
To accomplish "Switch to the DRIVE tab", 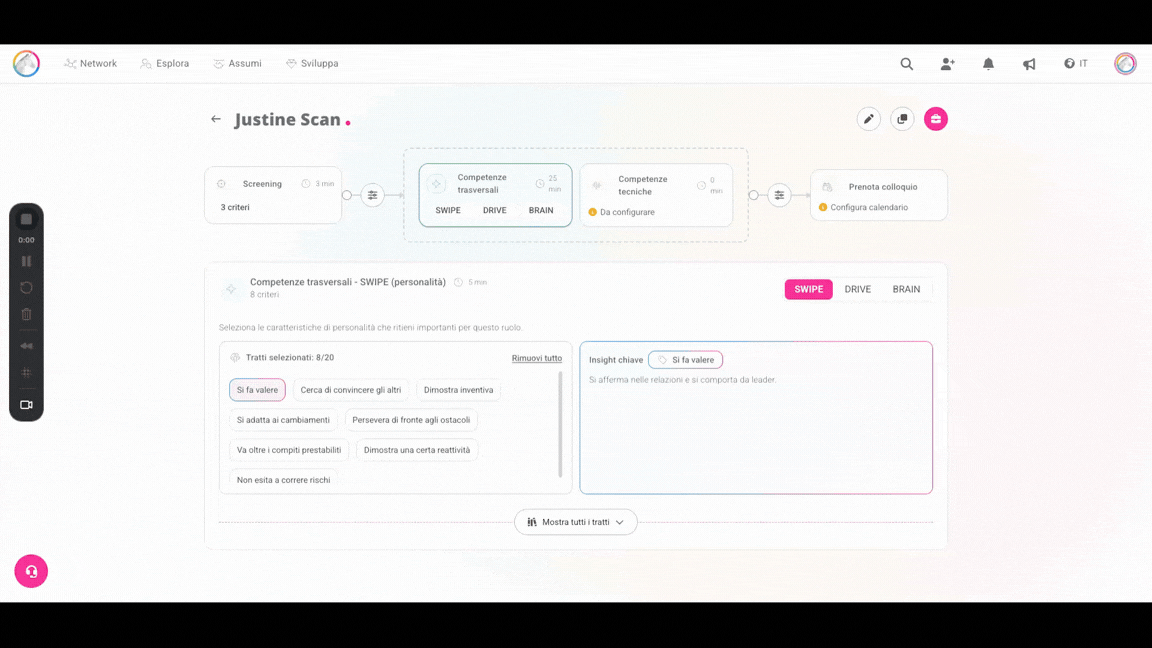I will [x=857, y=290].
